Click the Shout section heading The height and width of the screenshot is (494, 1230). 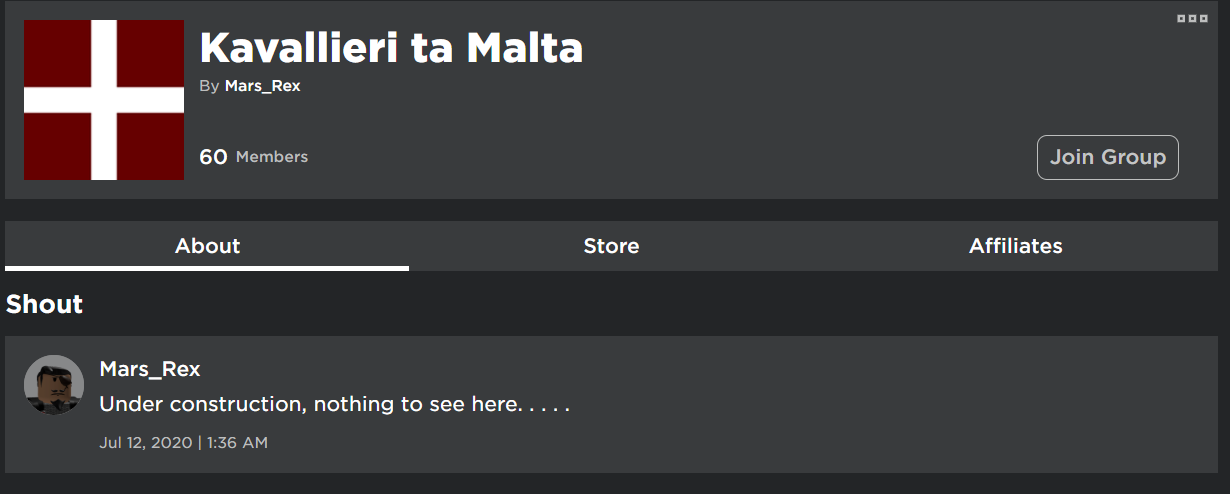[44, 305]
